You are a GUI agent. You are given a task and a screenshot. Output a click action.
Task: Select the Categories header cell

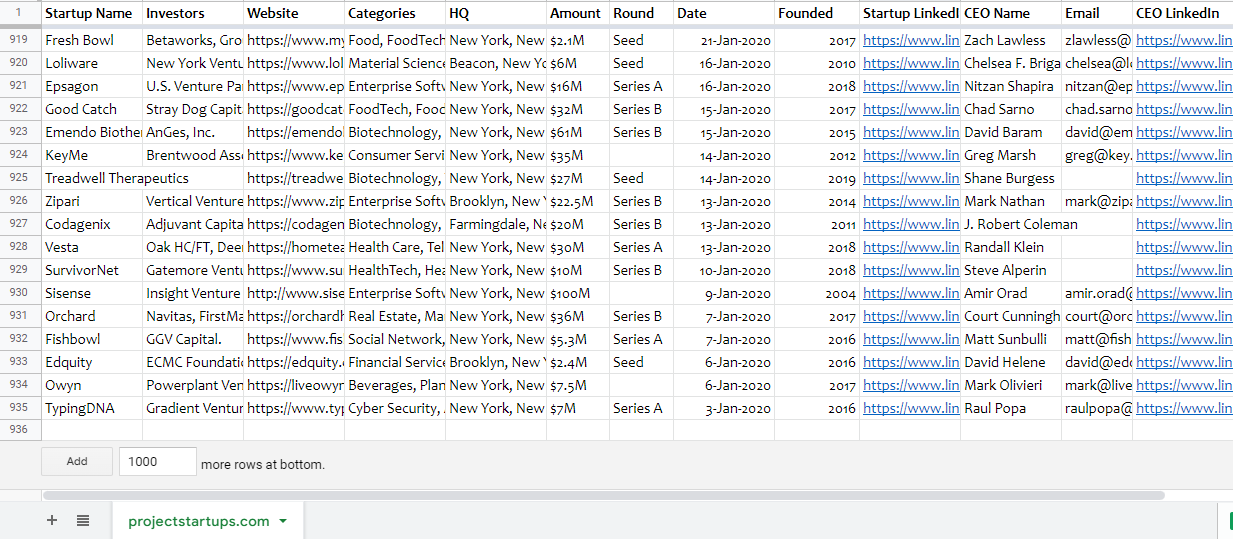pyautogui.click(x=395, y=13)
